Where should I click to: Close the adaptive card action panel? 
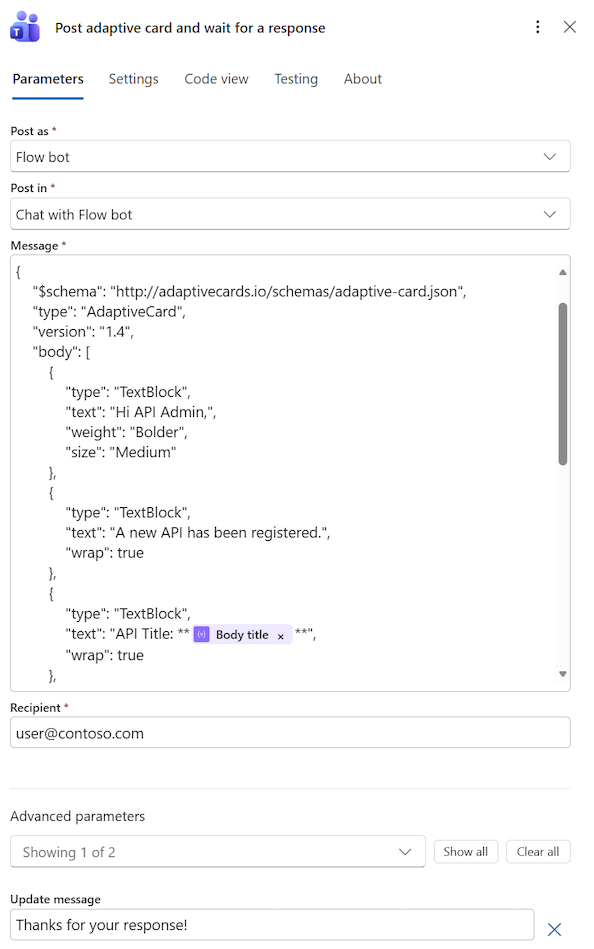pos(570,27)
